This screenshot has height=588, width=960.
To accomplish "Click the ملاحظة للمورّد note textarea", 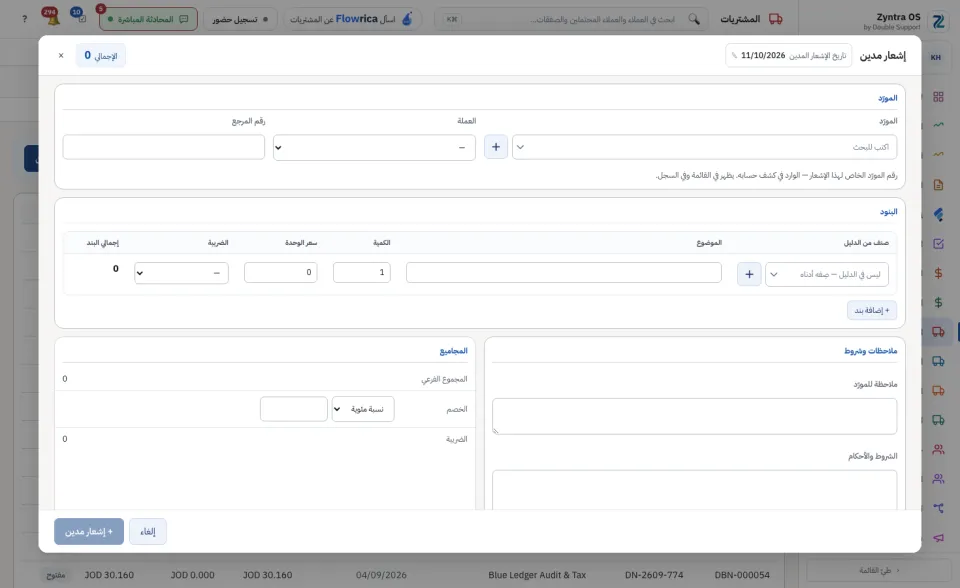I will (694, 416).
